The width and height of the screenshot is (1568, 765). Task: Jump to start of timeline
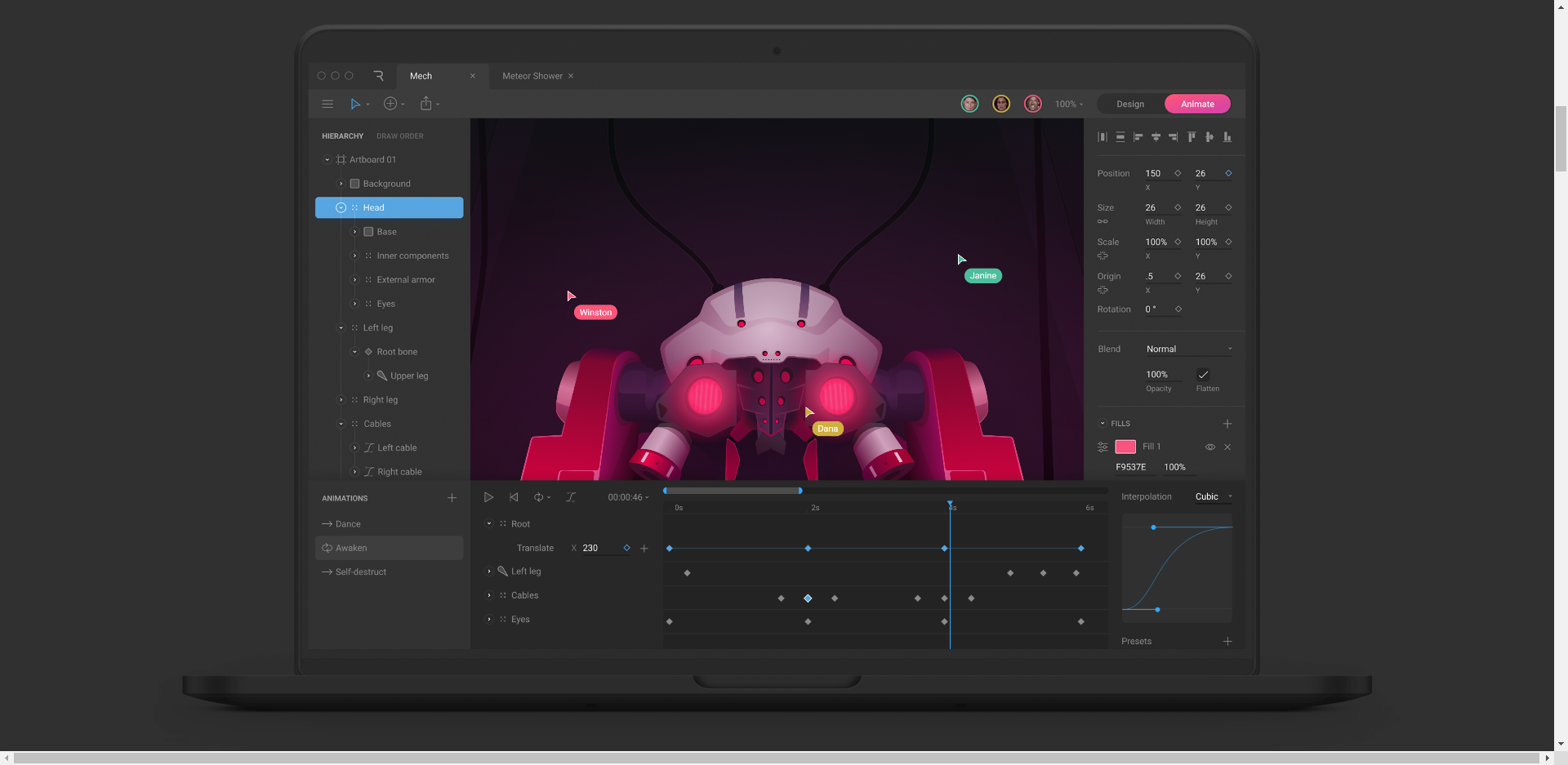click(x=514, y=497)
